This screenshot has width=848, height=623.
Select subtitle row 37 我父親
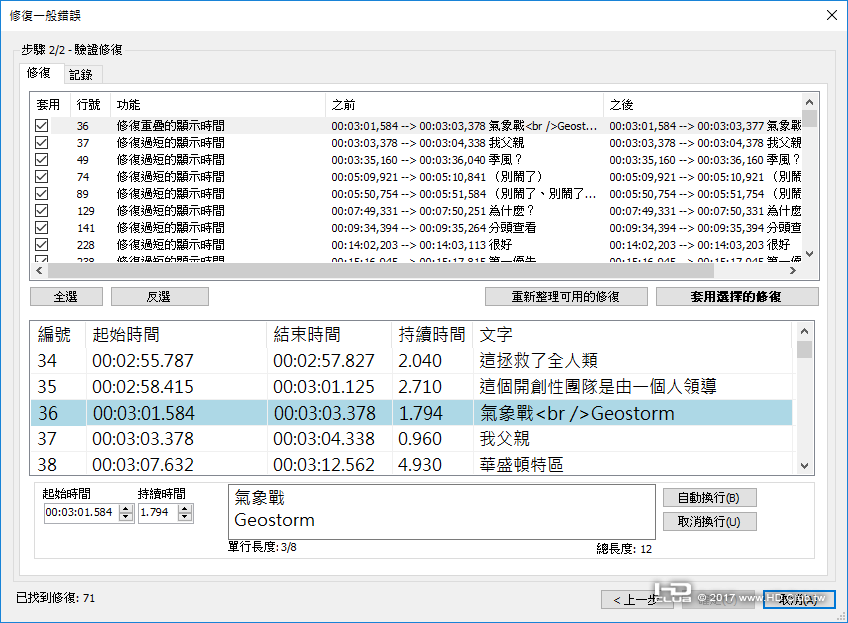pos(412,439)
